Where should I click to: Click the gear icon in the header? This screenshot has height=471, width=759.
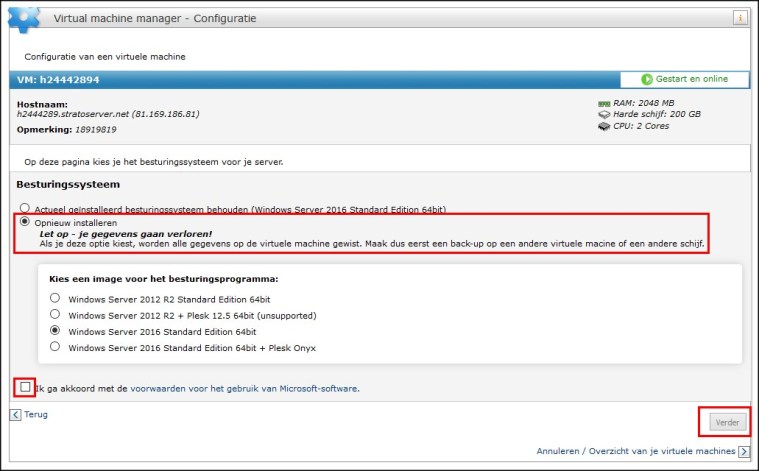tap(25, 16)
